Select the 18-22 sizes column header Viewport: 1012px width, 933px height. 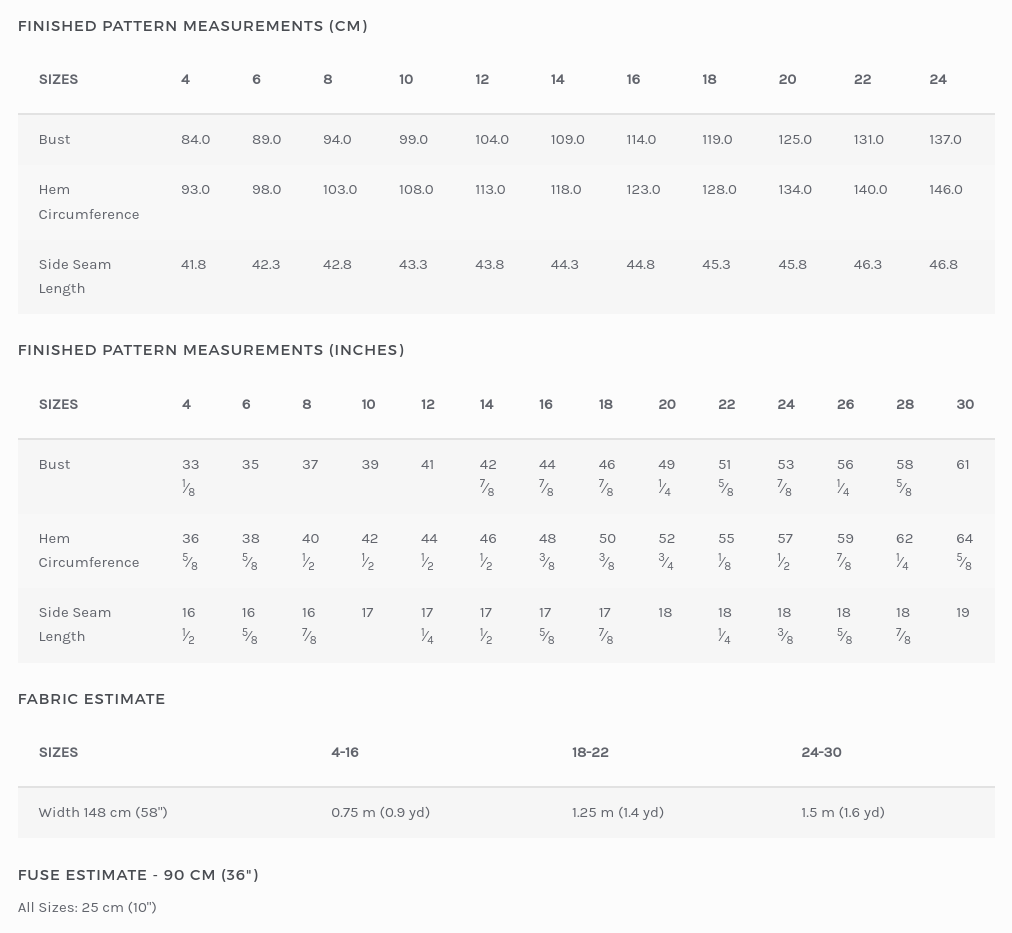click(x=590, y=752)
